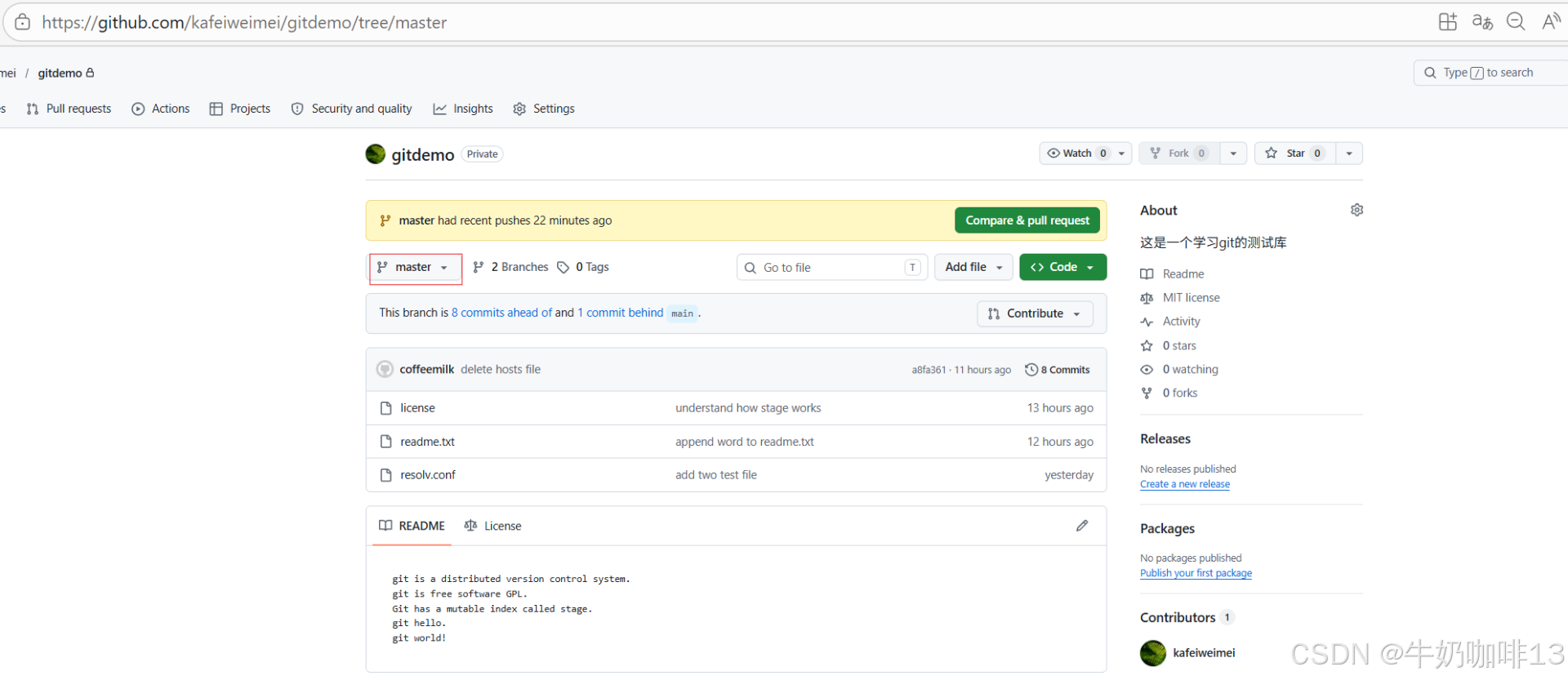Switch to the README tab

click(x=412, y=527)
